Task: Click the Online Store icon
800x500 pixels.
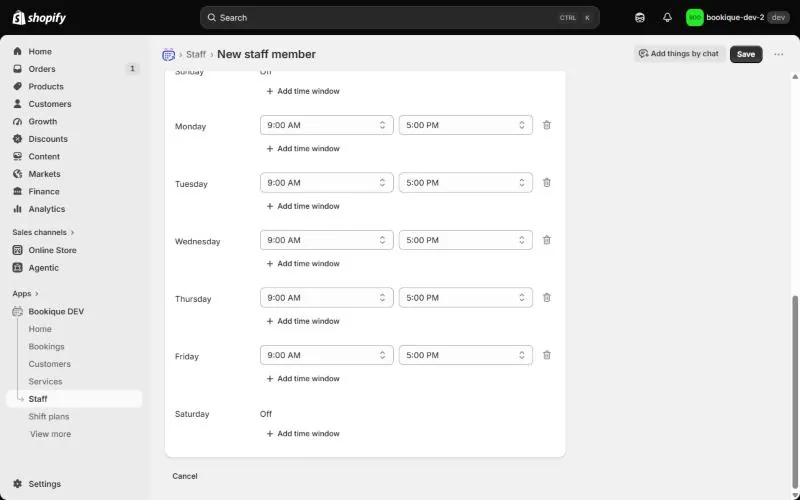Action: 17,250
